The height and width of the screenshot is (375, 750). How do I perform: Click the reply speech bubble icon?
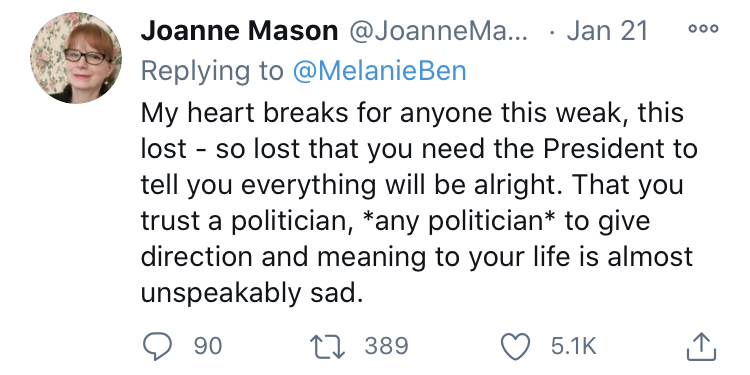tap(157, 346)
